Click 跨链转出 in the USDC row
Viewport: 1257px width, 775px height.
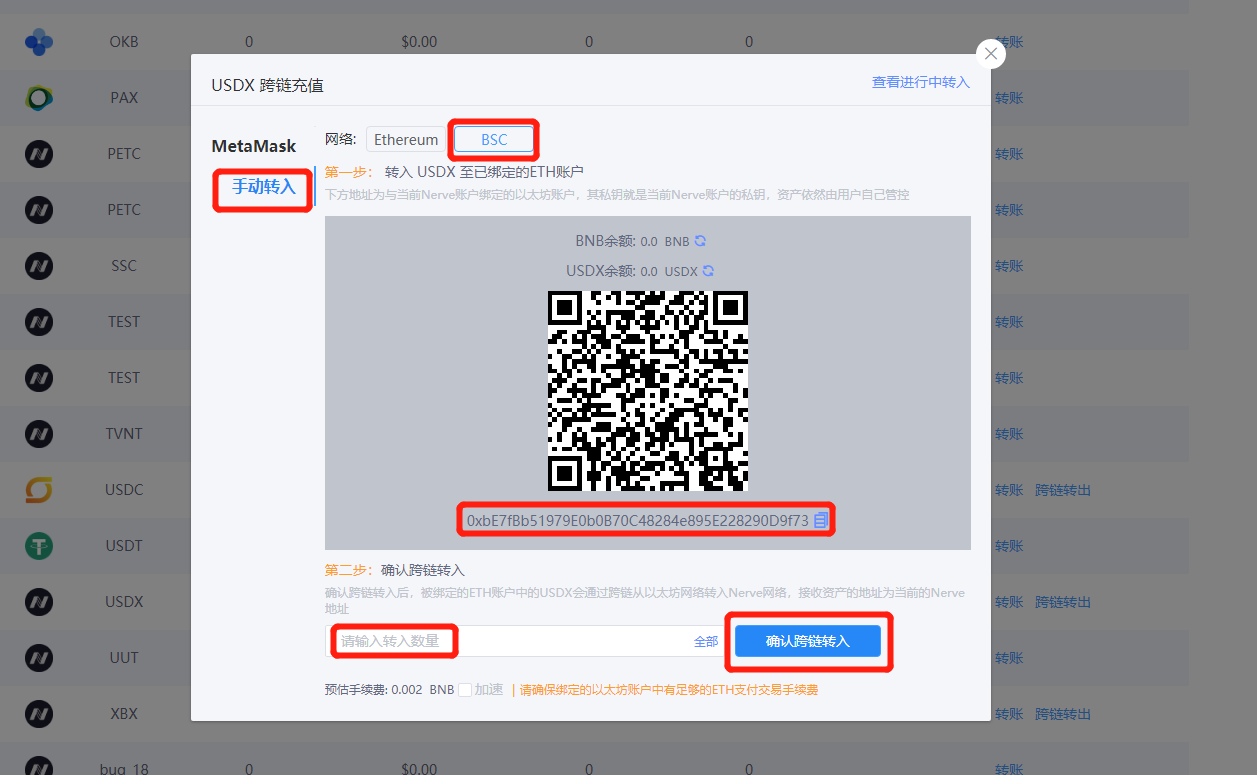click(x=1062, y=490)
